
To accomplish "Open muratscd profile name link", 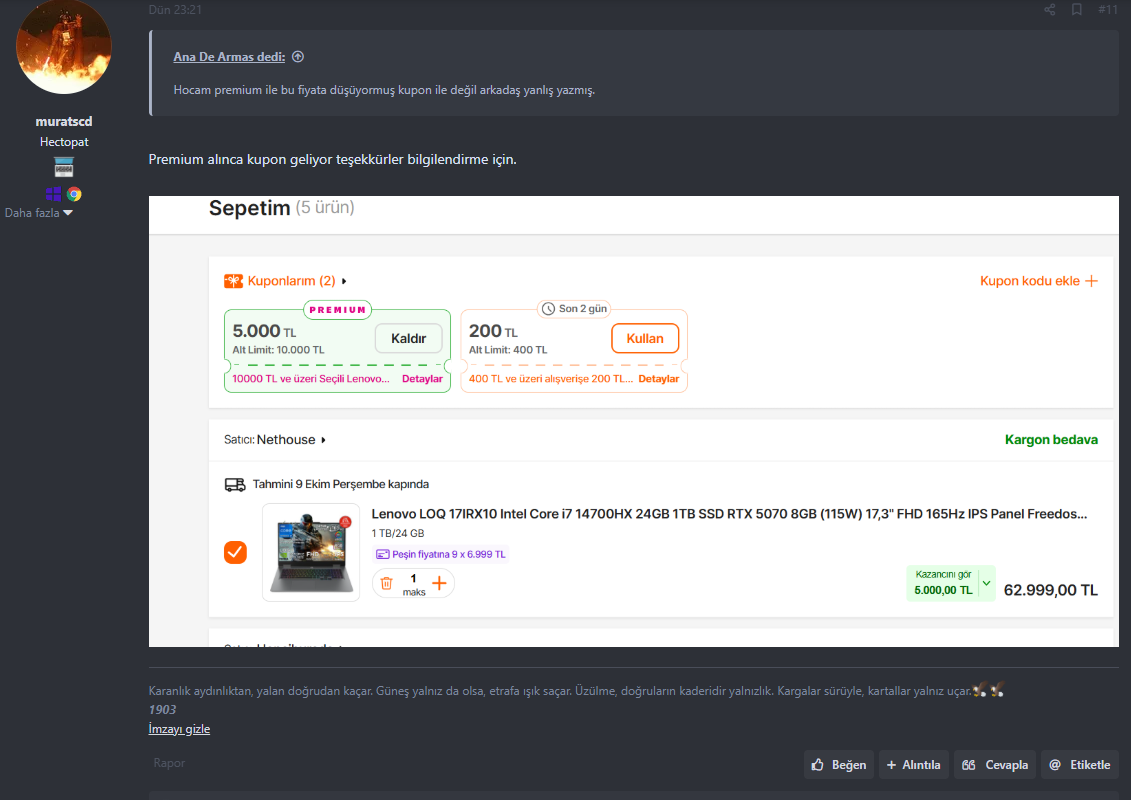I will (63, 121).
